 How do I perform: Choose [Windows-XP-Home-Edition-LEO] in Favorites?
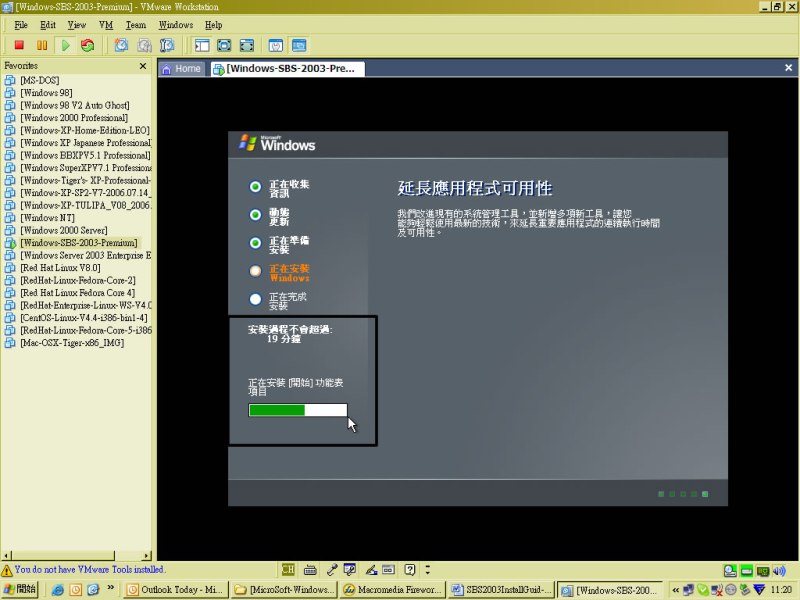(x=85, y=130)
